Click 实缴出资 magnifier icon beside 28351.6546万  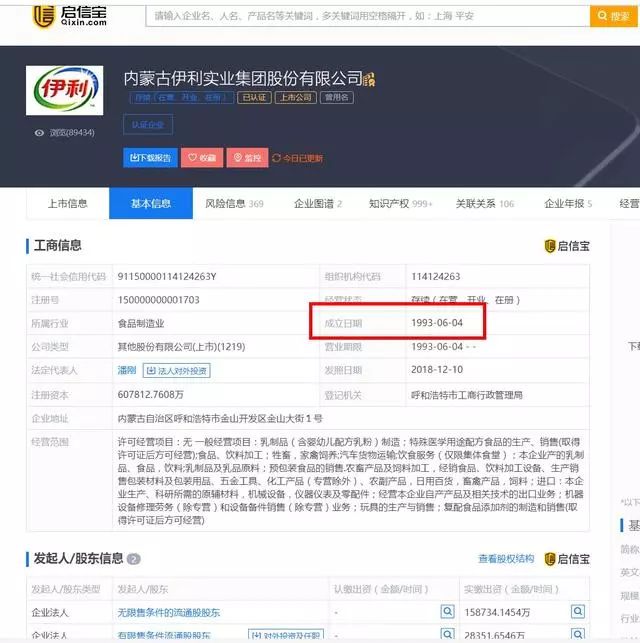coord(578,634)
